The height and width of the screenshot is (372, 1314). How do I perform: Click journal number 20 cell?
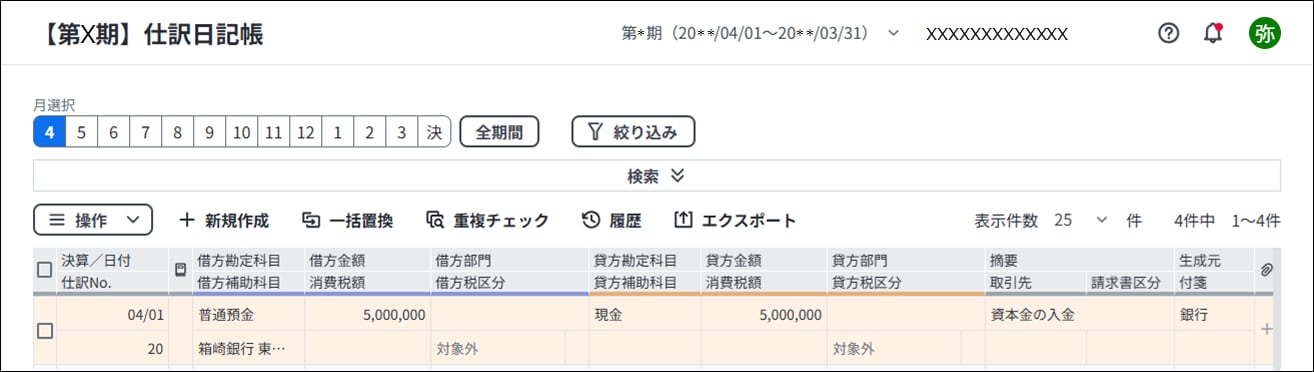point(112,349)
